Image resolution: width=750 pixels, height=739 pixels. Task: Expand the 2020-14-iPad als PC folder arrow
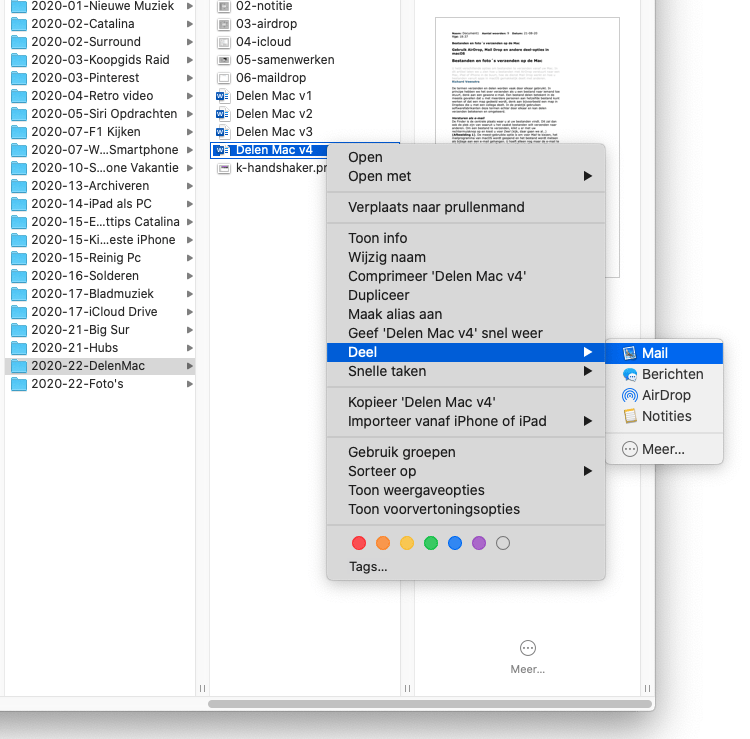[189, 204]
